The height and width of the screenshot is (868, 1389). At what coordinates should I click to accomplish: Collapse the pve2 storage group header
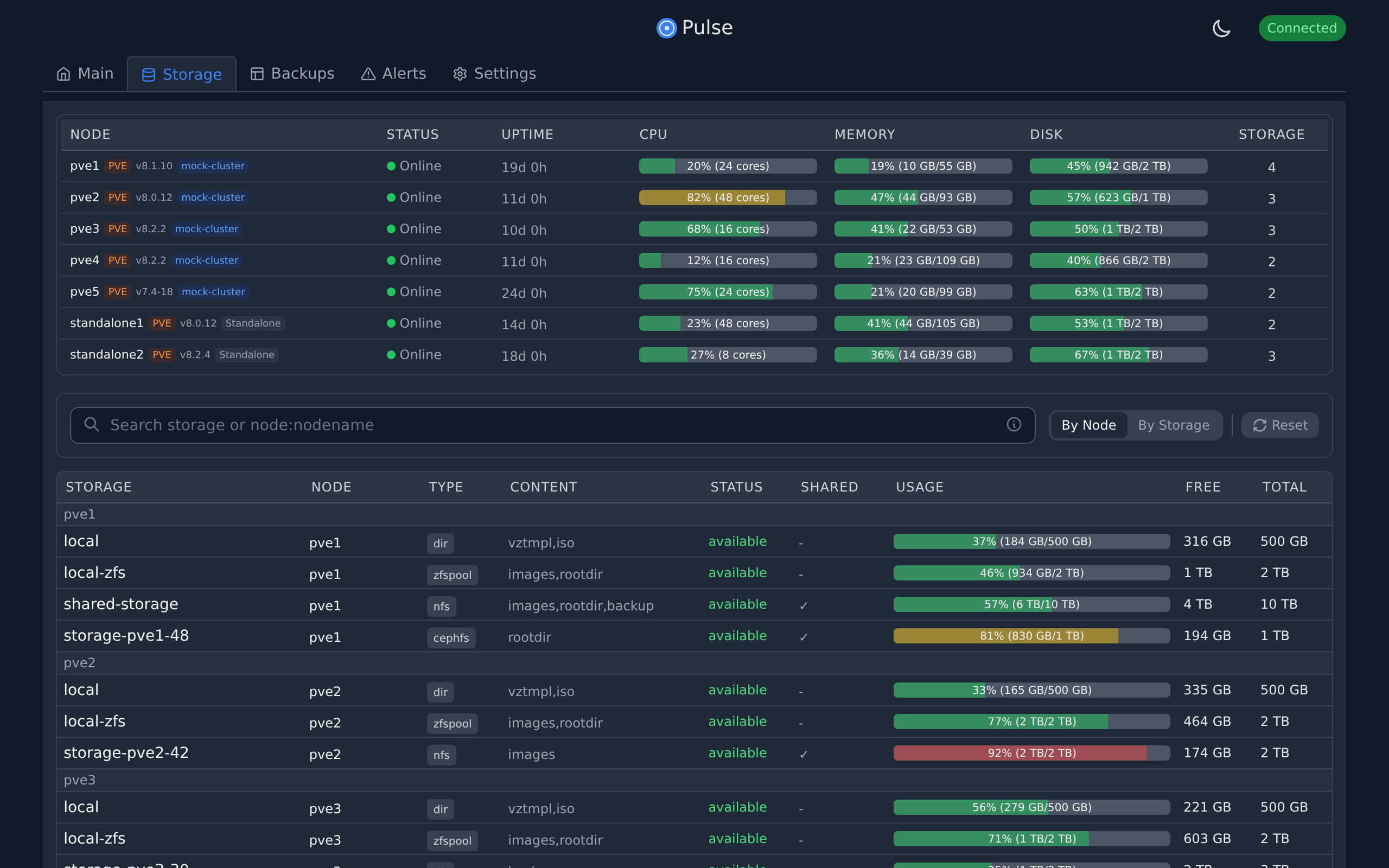pos(80,663)
